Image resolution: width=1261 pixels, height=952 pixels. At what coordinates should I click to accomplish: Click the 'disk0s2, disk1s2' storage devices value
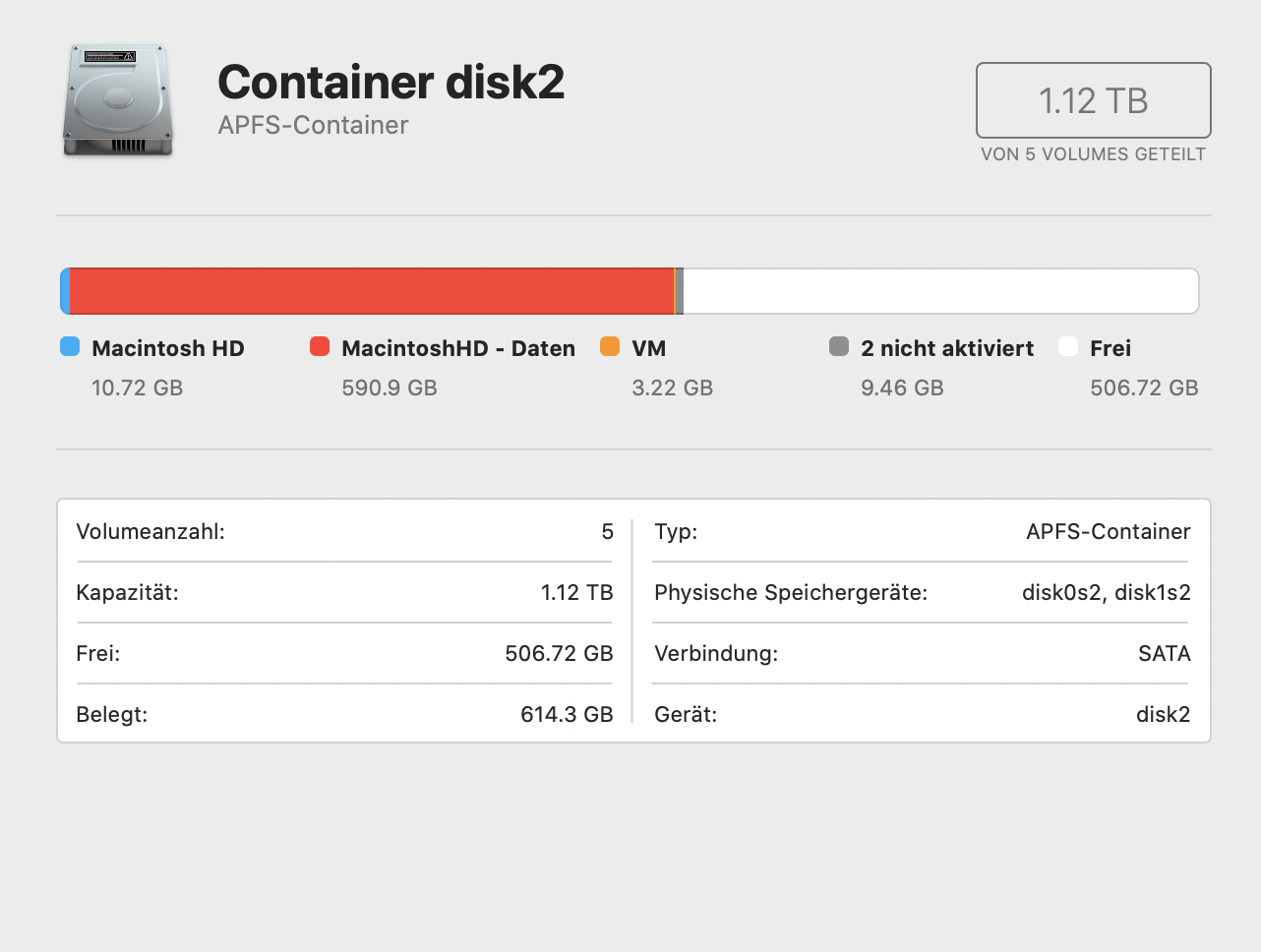(1106, 593)
